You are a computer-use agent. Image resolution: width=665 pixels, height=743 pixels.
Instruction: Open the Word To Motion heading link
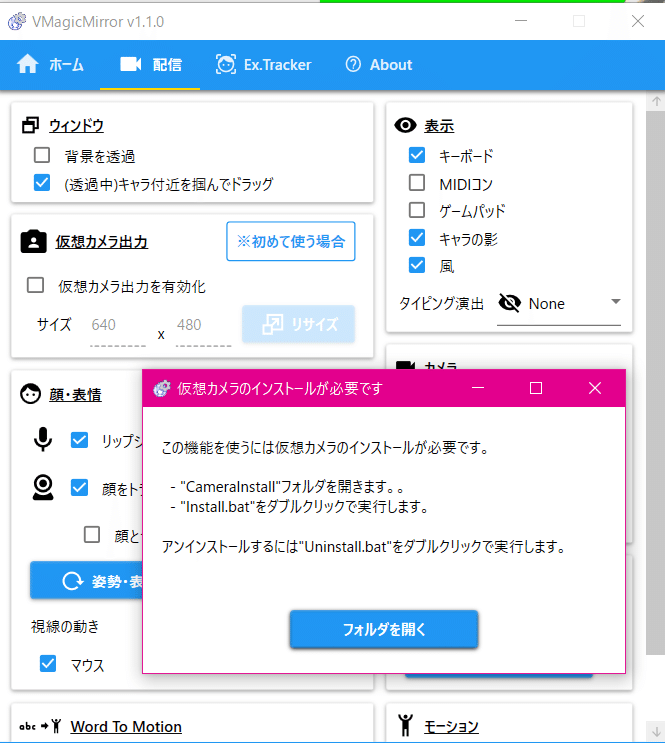coord(126,726)
